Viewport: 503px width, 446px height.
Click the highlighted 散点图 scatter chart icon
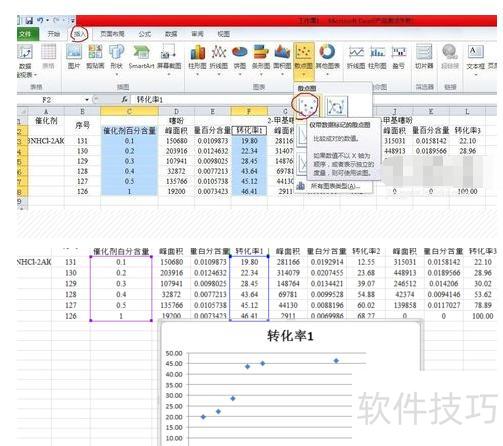pyautogui.click(x=304, y=53)
